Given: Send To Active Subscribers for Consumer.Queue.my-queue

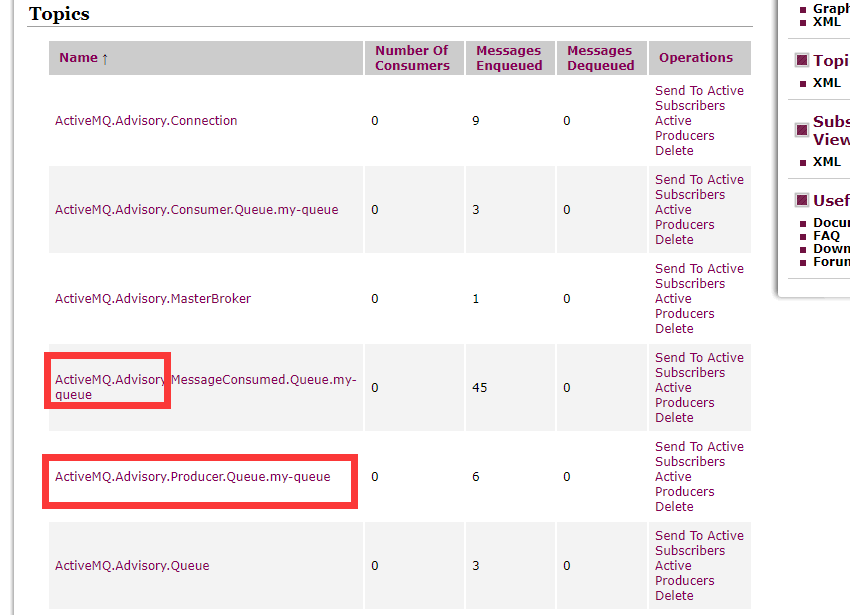Looking at the screenshot, I should (x=699, y=187).
